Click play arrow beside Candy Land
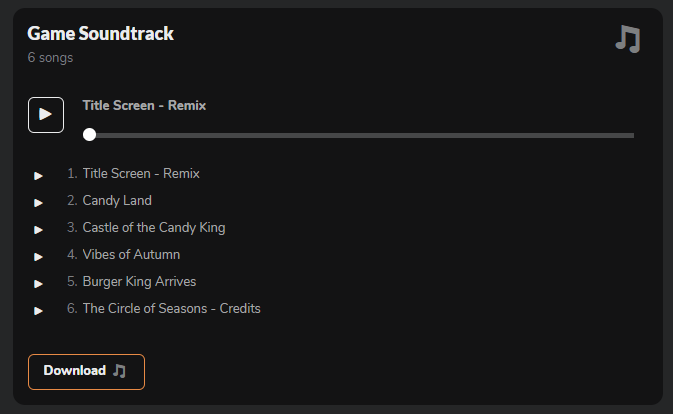673x414 pixels. 38,202
